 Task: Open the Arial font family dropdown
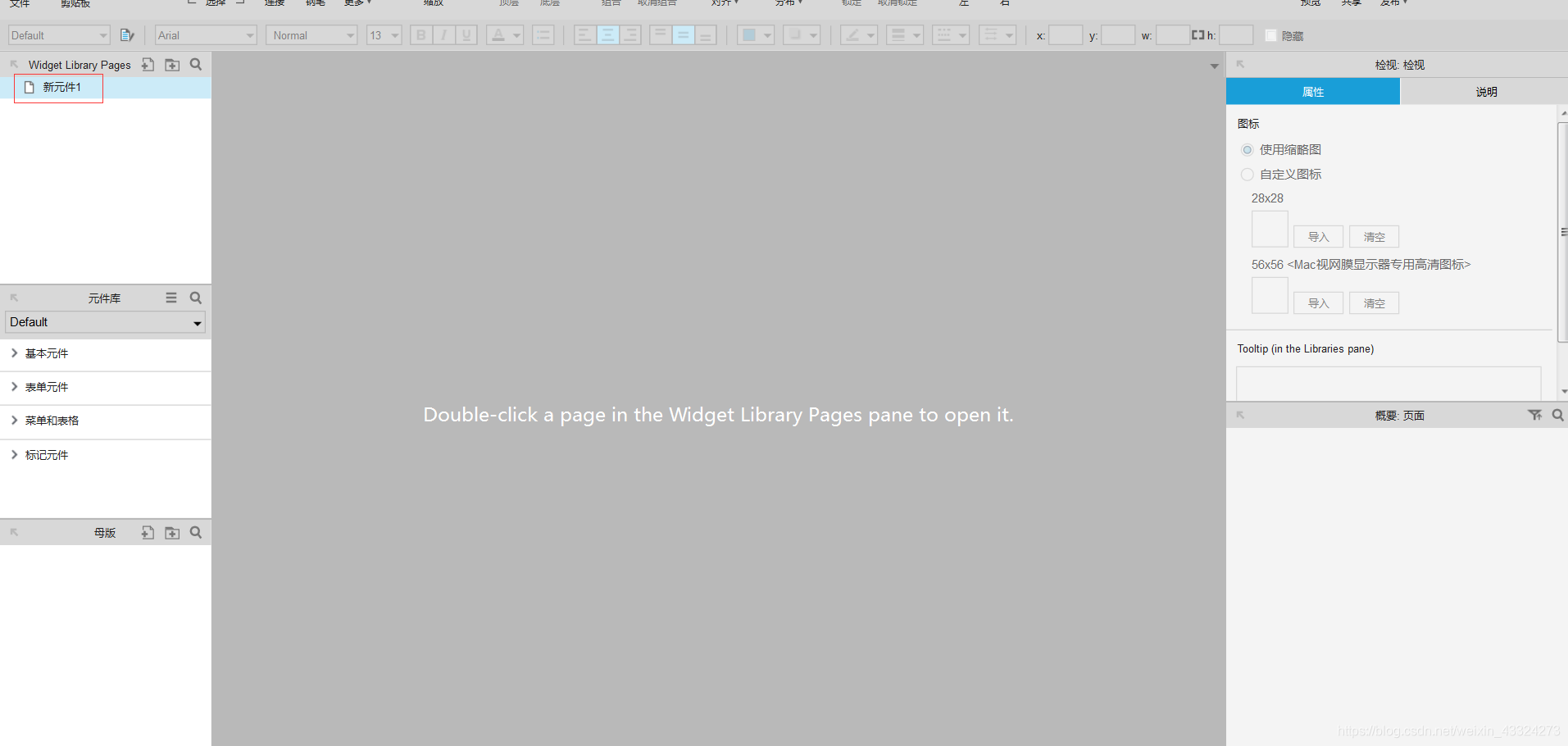(x=207, y=35)
